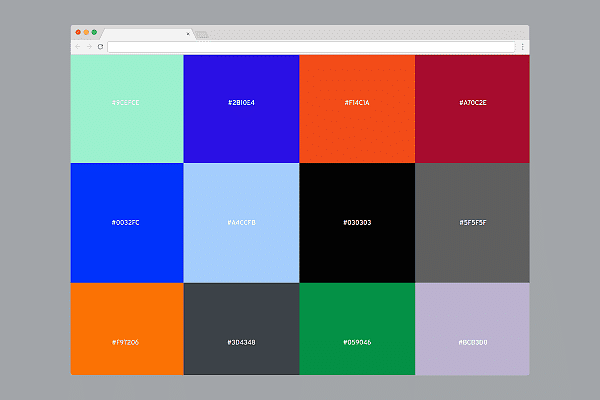600x400 pixels.
Task: Select the dark slate #3D4348 swatch
Action: 241,329
